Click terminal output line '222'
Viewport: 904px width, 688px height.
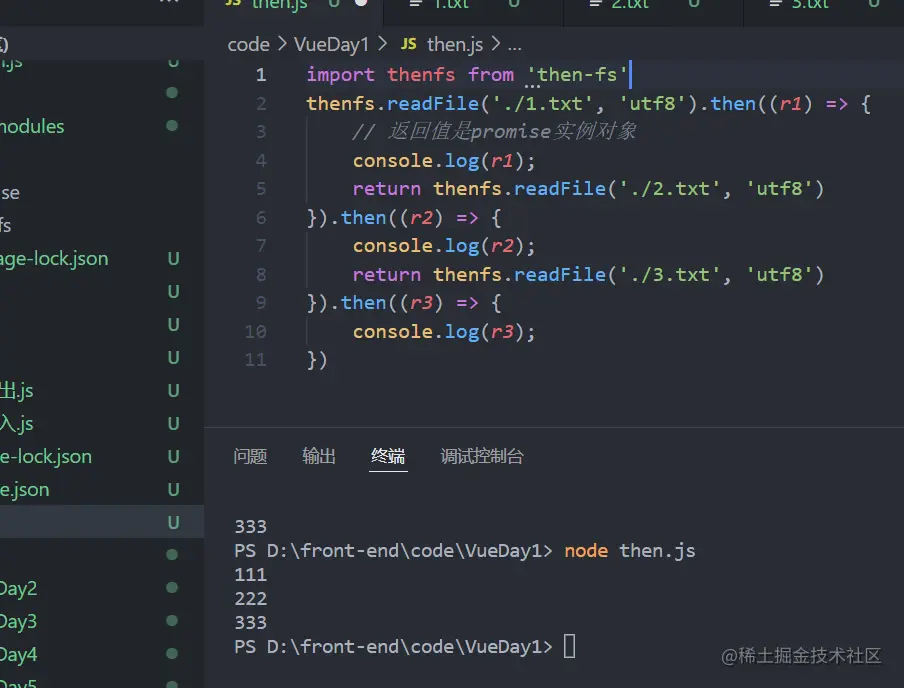point(251,599)
